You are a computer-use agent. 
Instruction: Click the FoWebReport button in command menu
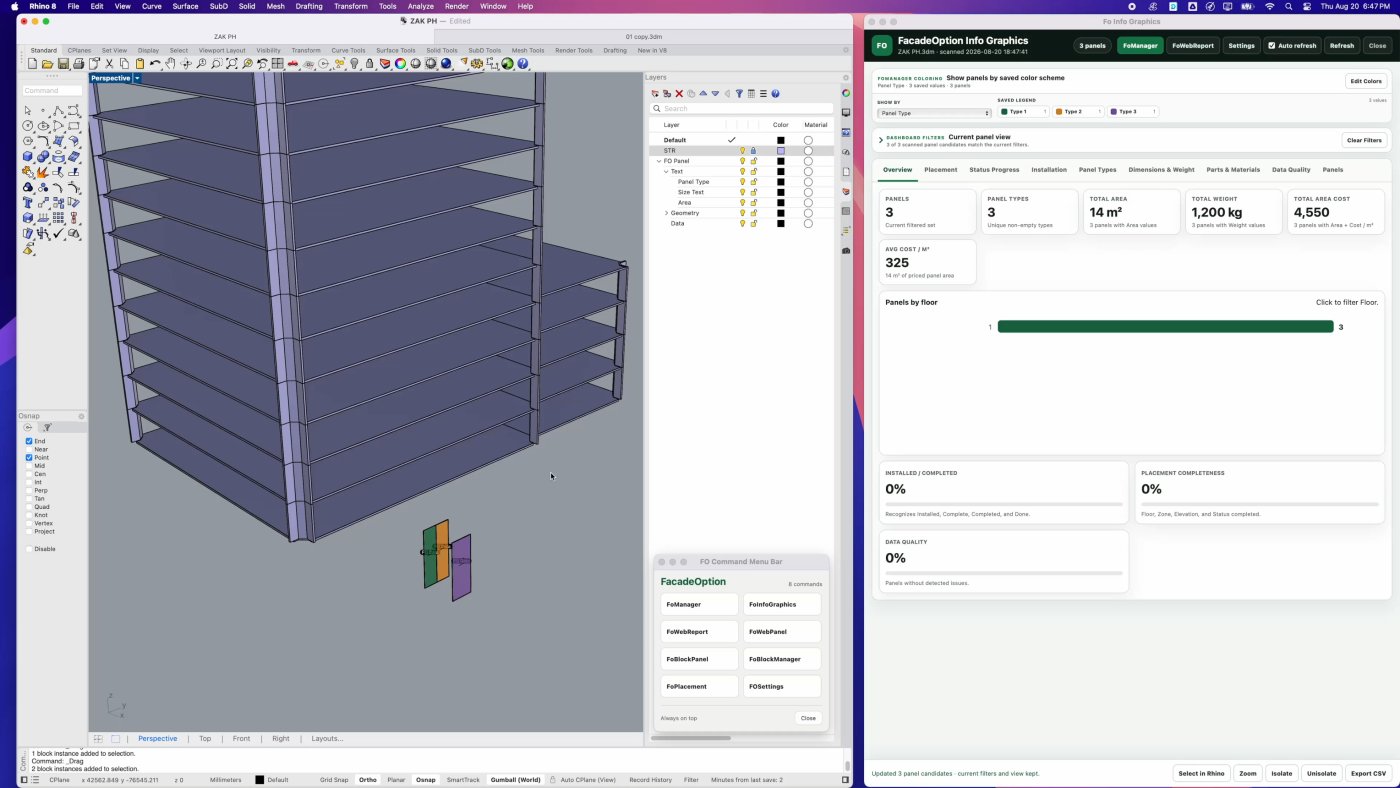tap(700, 632)
